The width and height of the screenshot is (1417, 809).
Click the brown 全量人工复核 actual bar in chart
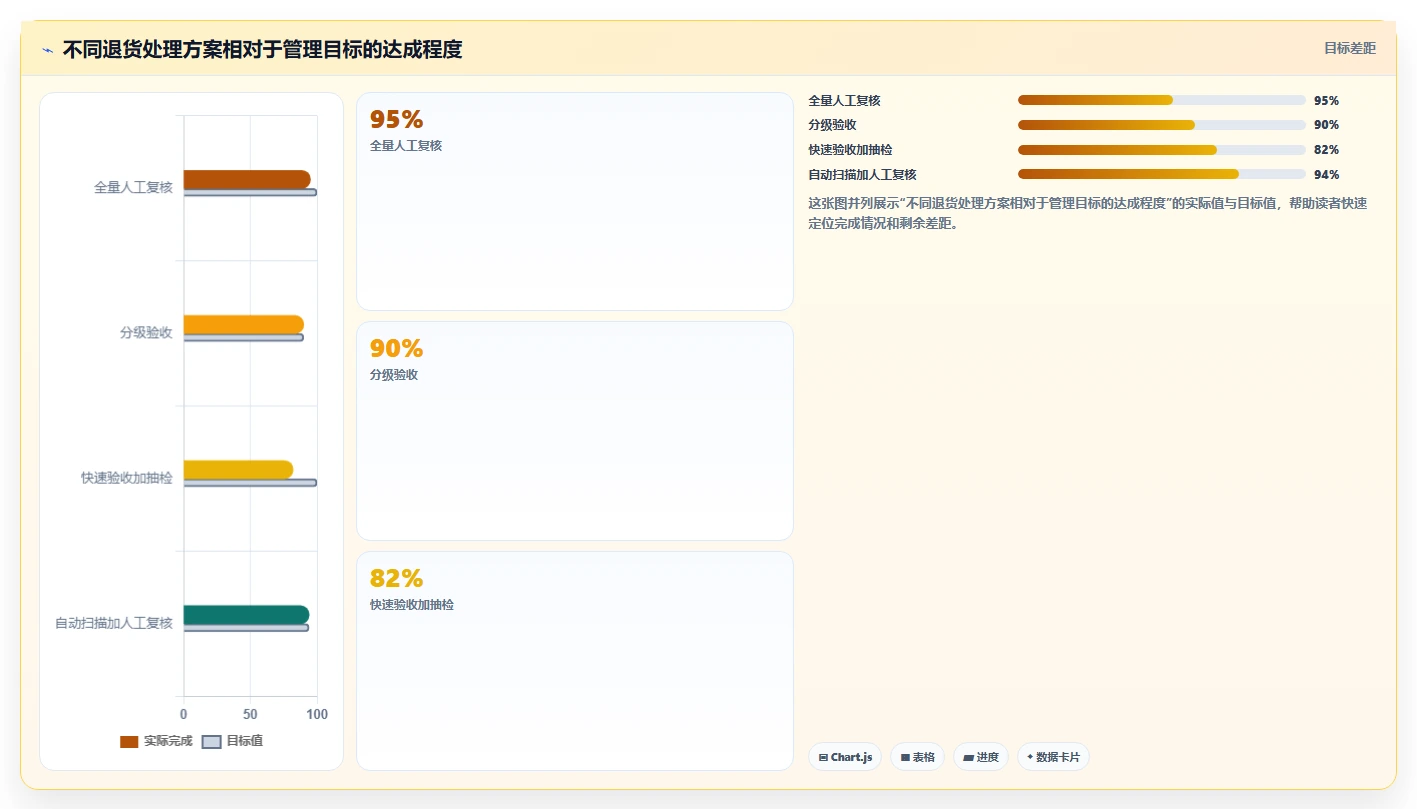click(247, 179)
